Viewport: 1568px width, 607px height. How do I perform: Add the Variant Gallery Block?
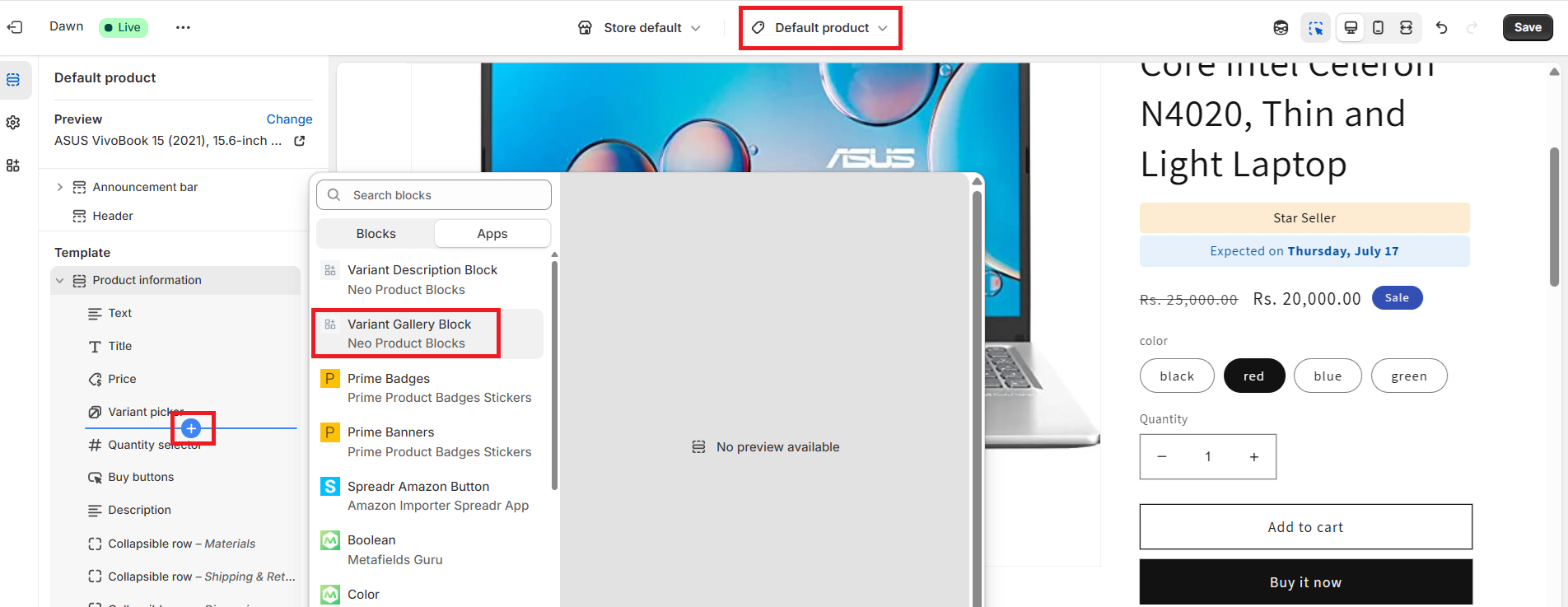tap(430, 334)
